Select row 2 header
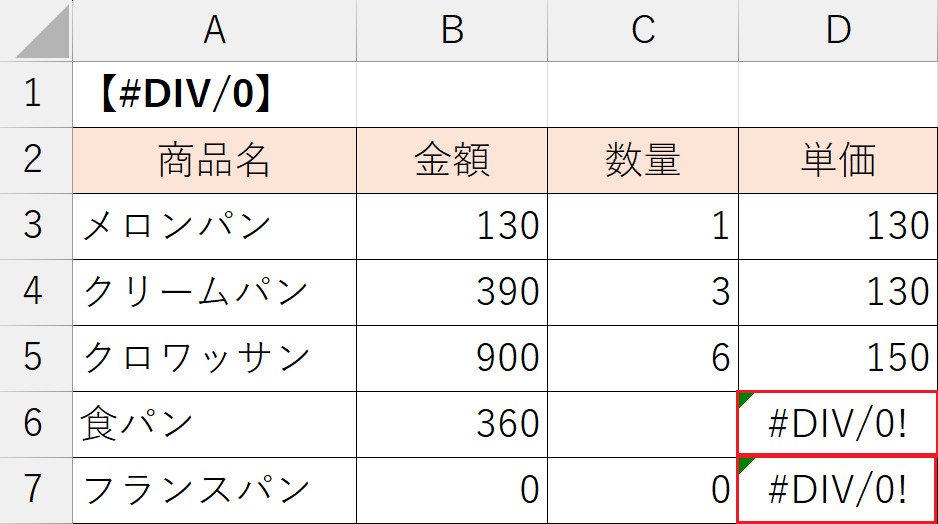The height and width of the screenshot is (524, 938). click(34, 160)
